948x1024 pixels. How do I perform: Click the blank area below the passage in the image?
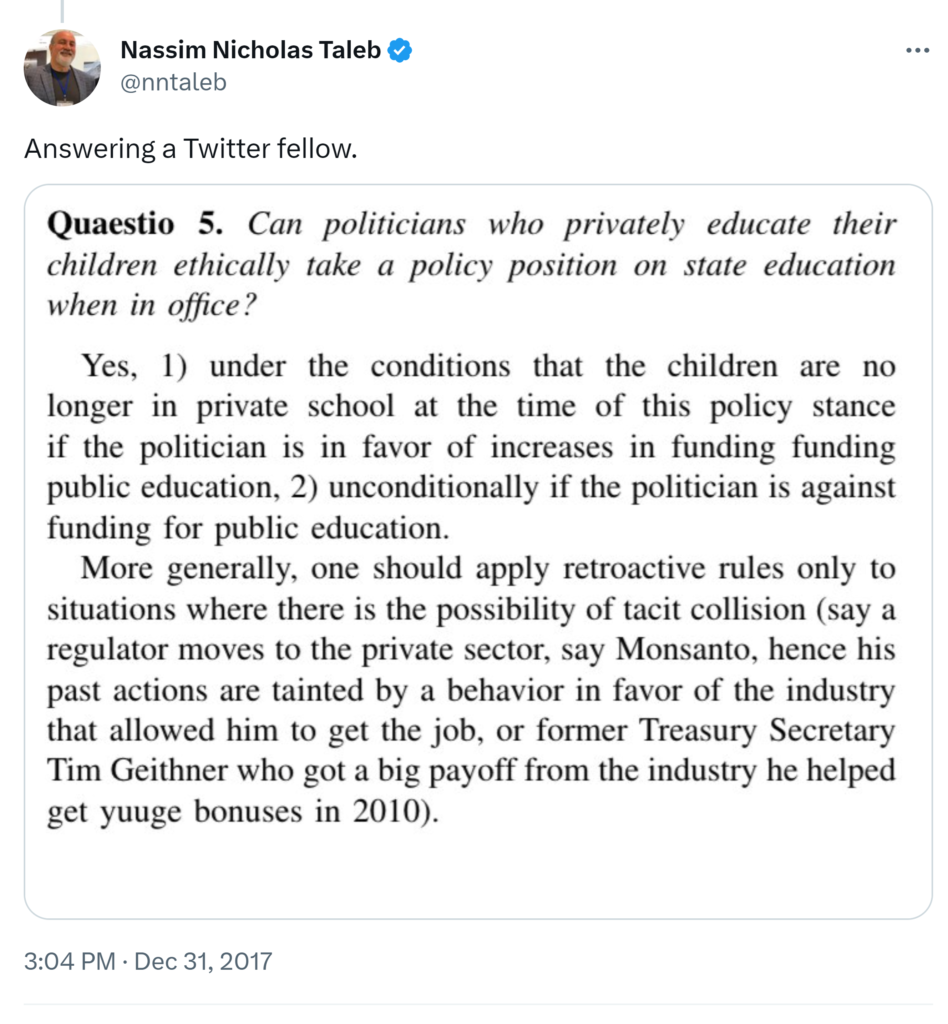[x=478, y=872]
